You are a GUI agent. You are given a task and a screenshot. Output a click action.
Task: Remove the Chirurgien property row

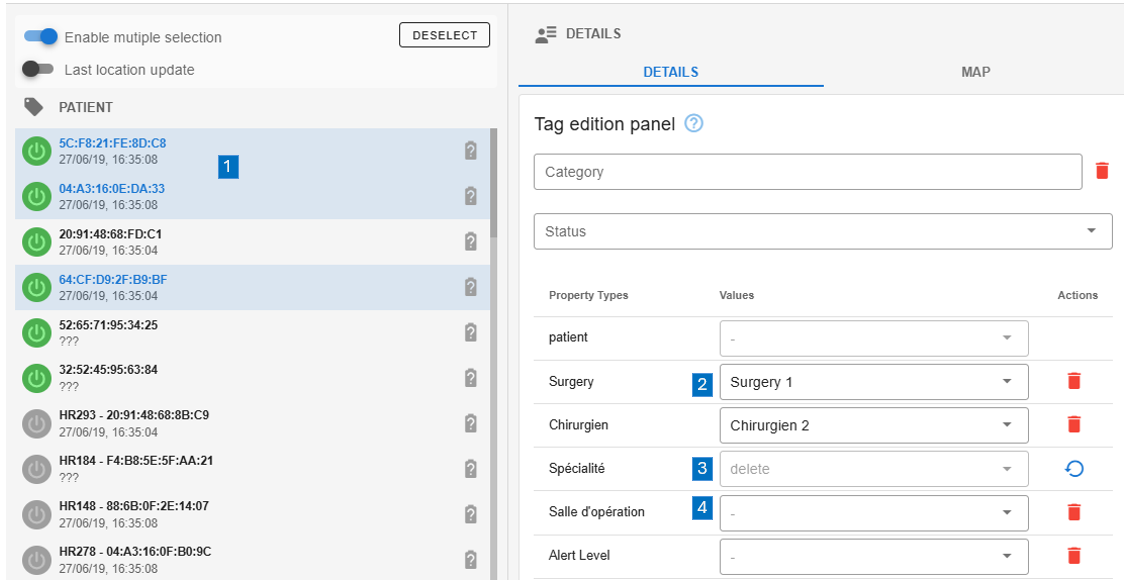1074,425
